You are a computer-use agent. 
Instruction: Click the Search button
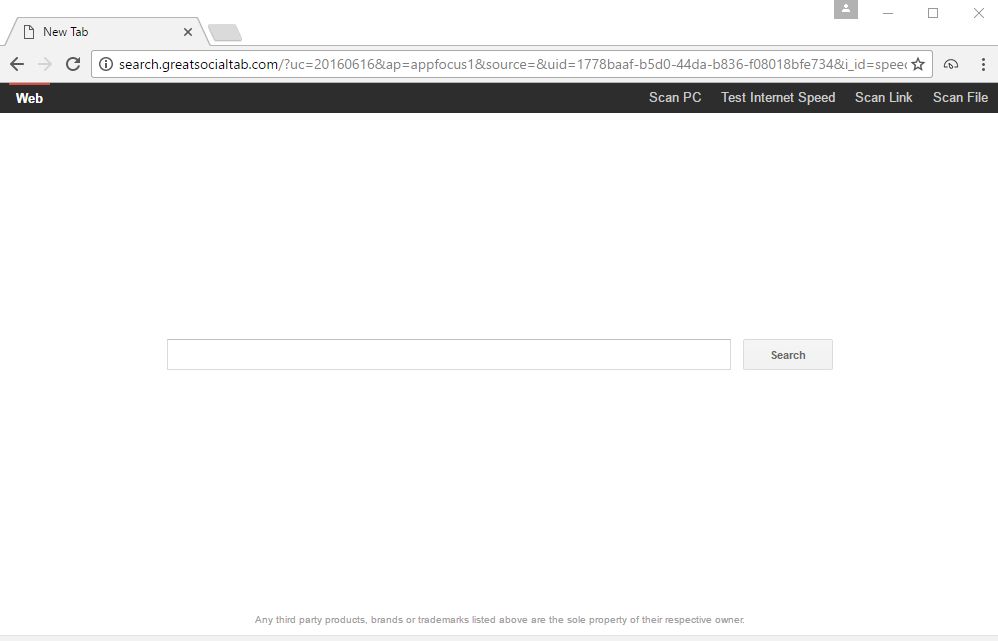(x=787, y=354)
